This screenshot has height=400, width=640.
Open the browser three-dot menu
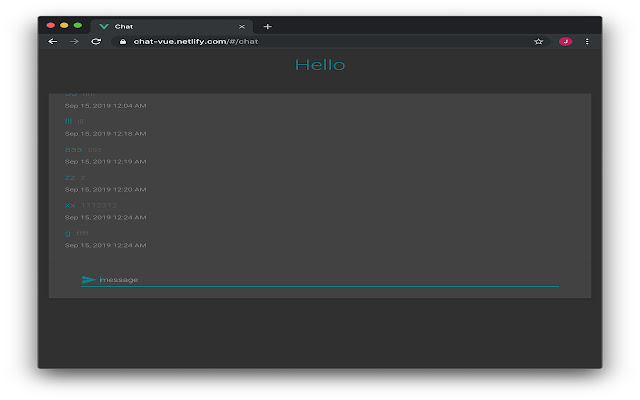pos(587,42)
